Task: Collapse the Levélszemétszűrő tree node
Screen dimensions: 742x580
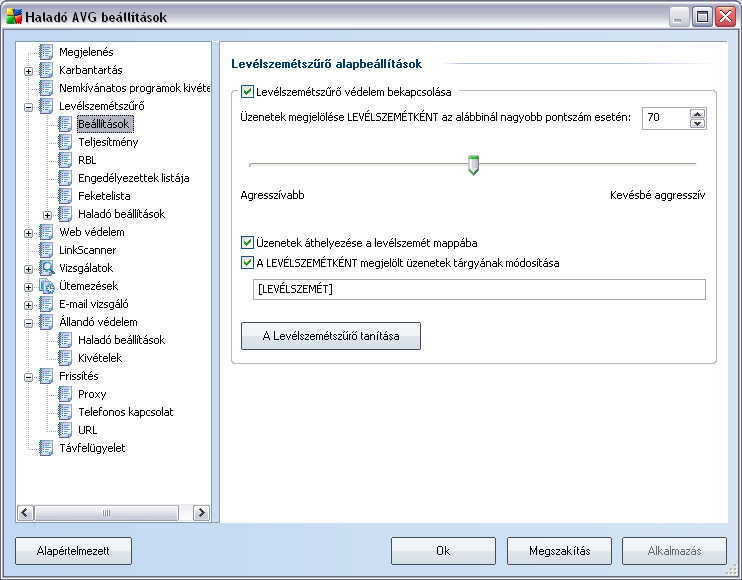Action: 28,107
